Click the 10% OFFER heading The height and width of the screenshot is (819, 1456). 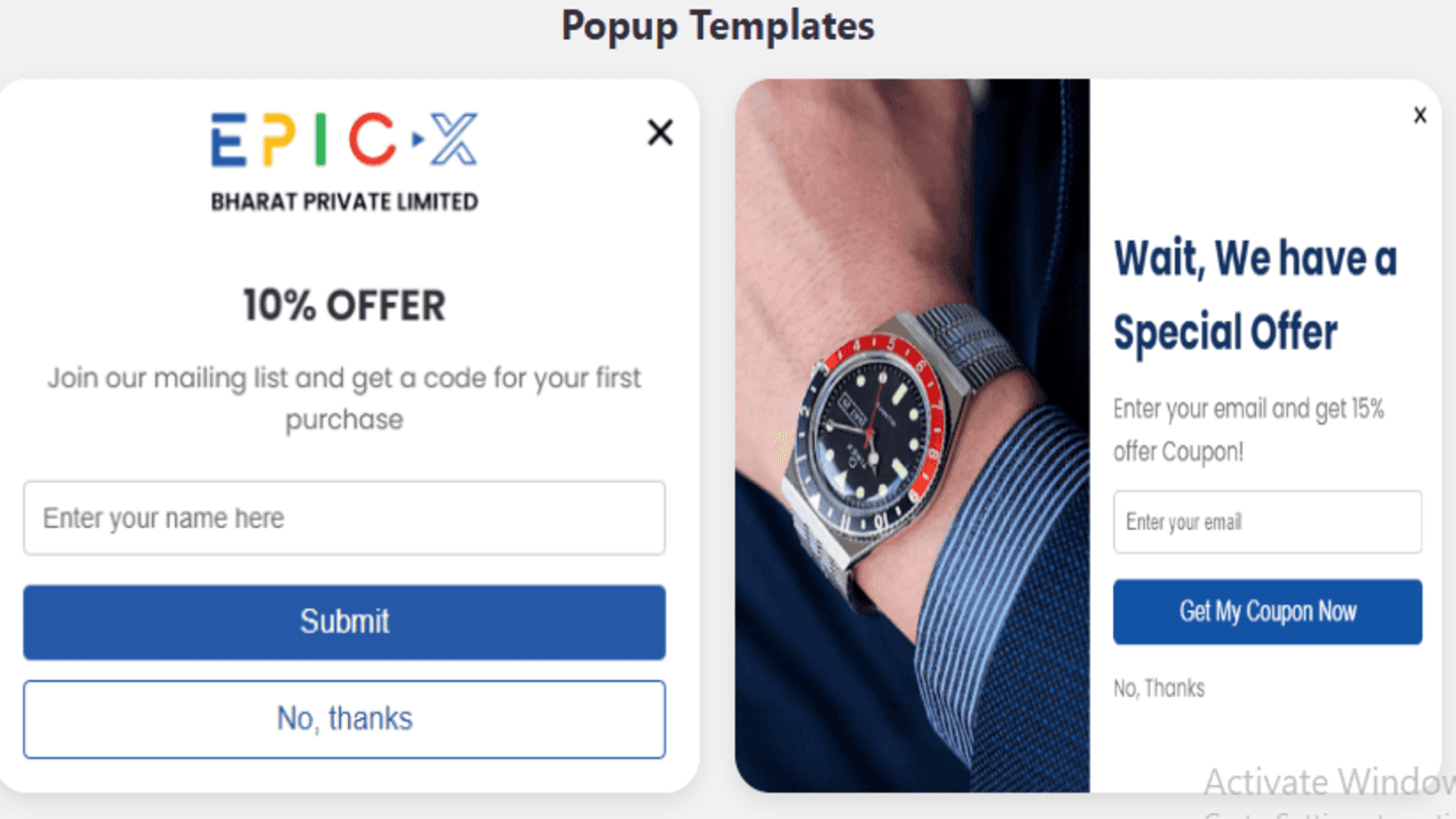pyautogui.click(x=344, y=306)
